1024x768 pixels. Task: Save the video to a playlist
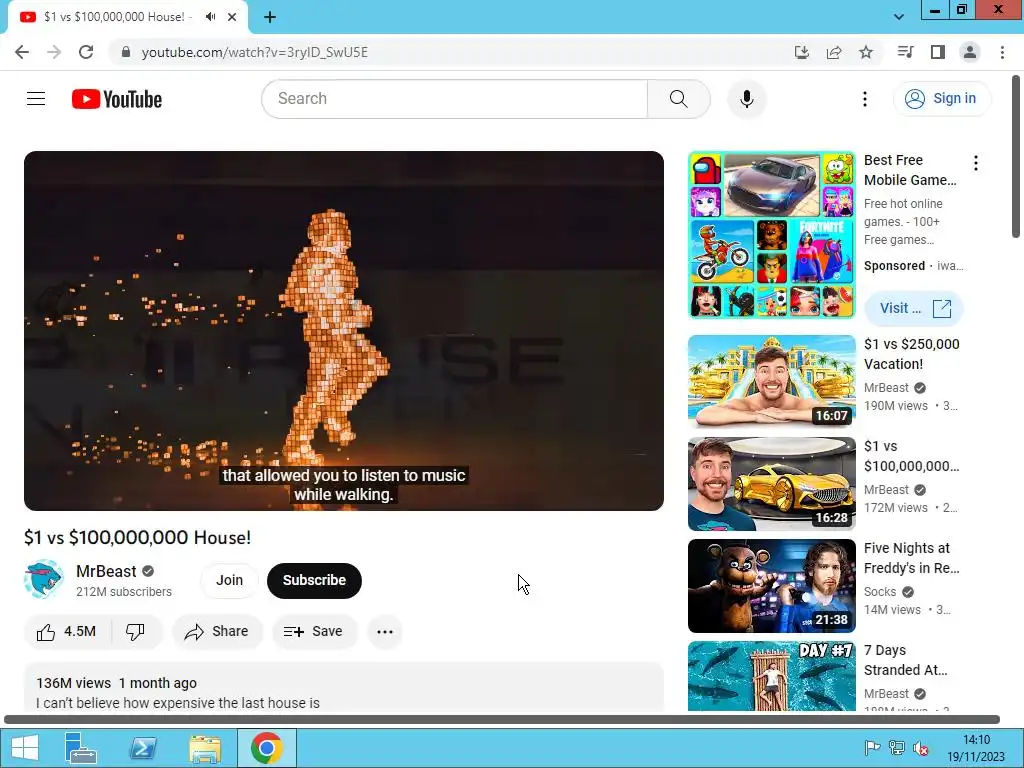(x=314, y=632)
